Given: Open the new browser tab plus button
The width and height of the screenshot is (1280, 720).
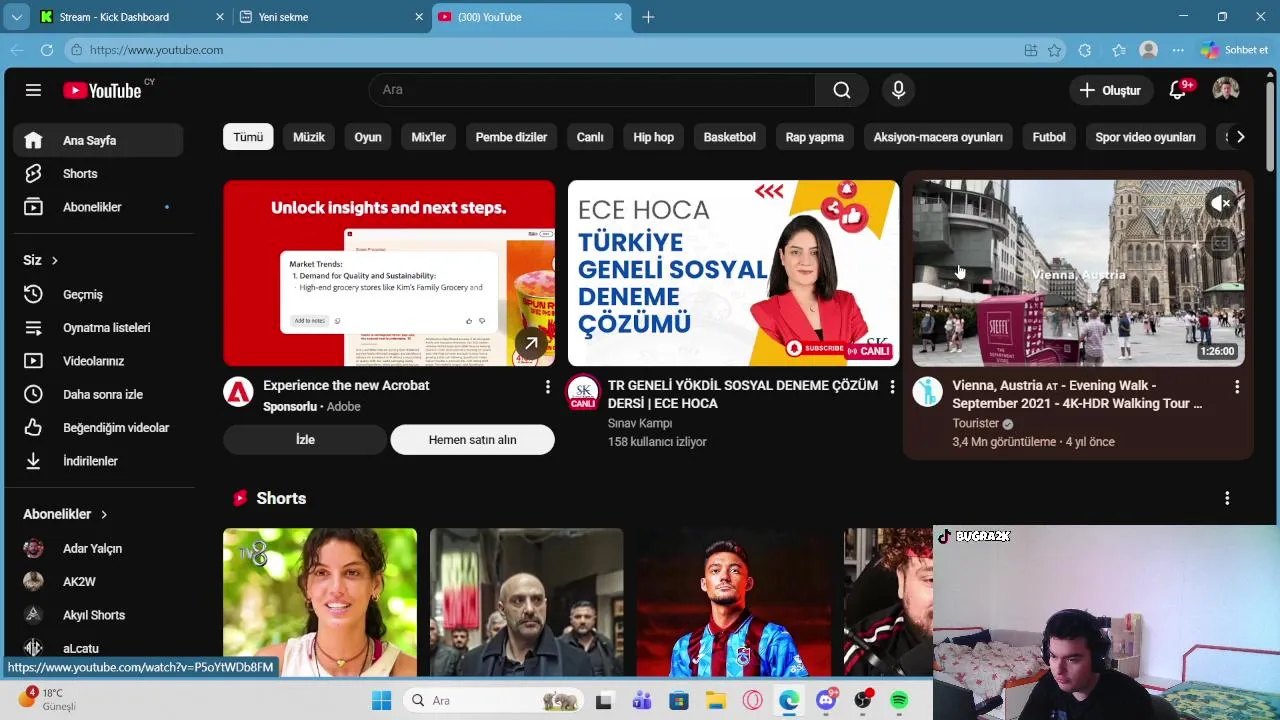Looking at the screenshot, I should click(648, 17).
